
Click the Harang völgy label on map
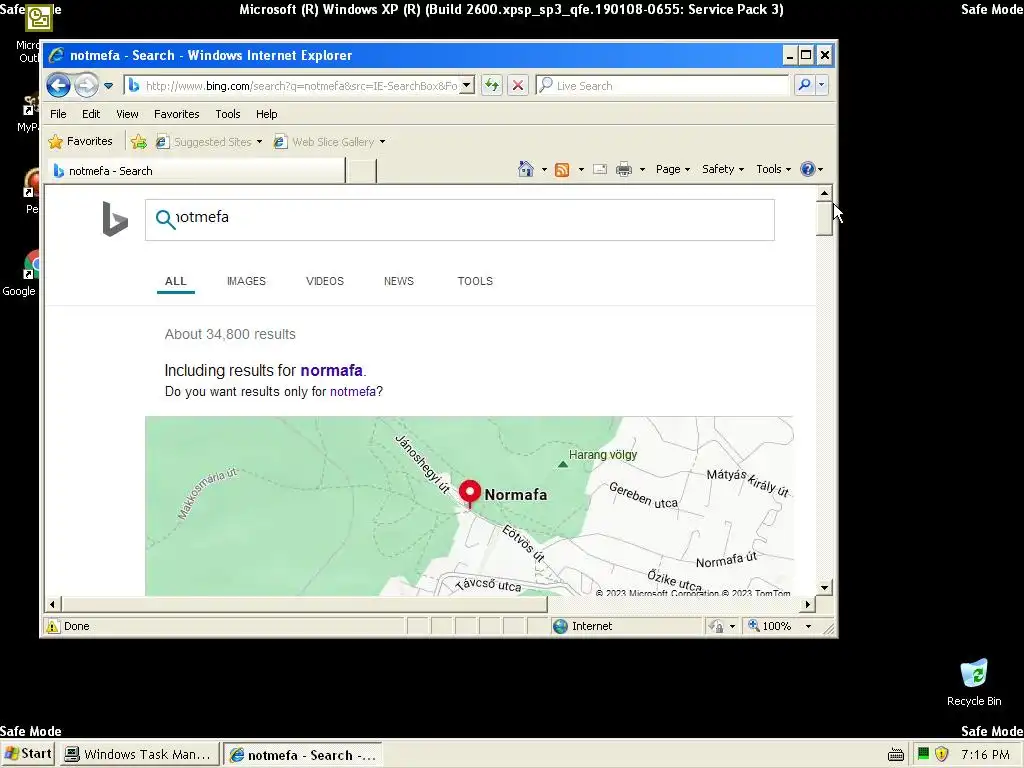coord(602,455)
